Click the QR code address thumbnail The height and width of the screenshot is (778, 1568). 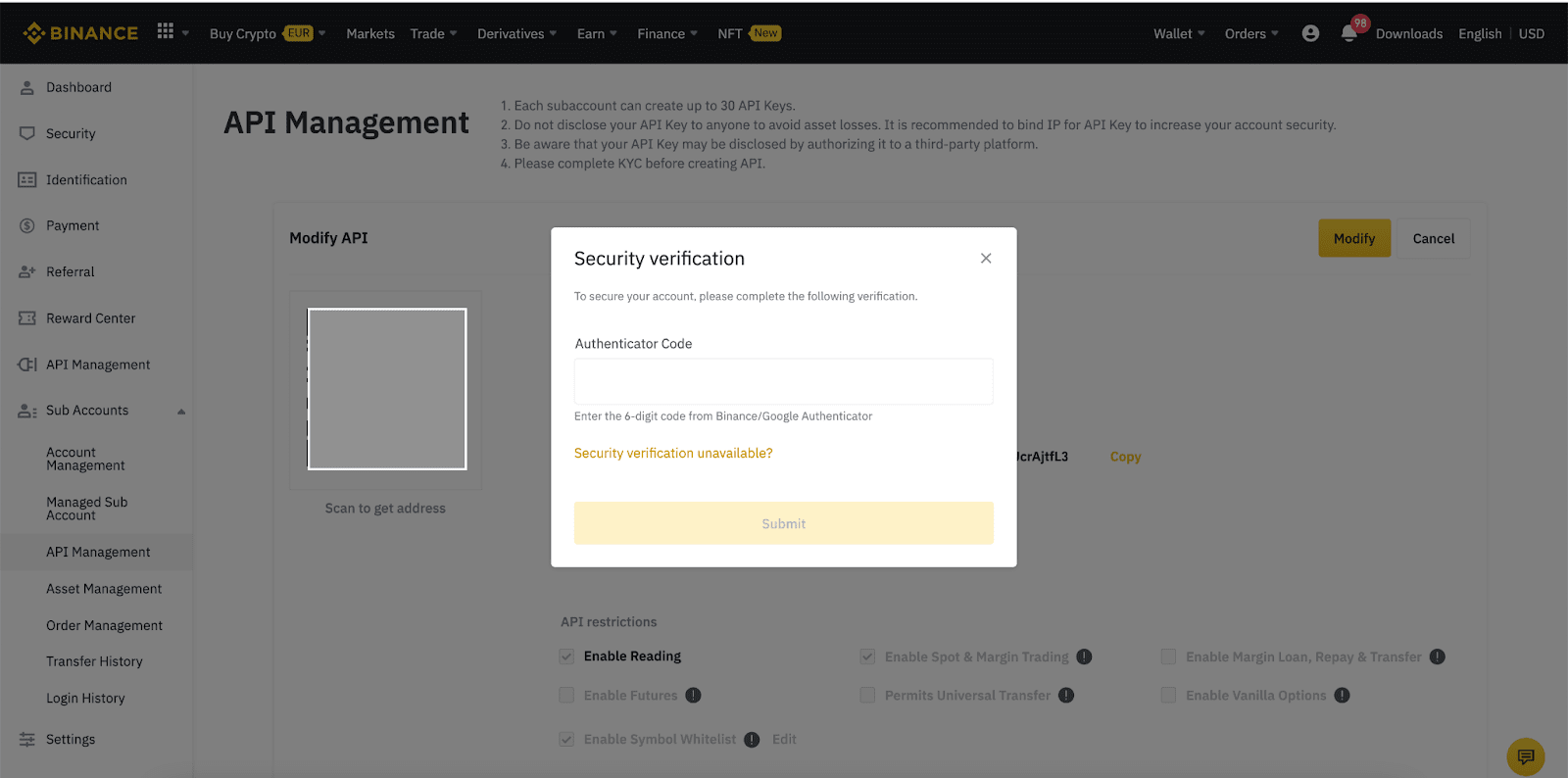[387, 389]
